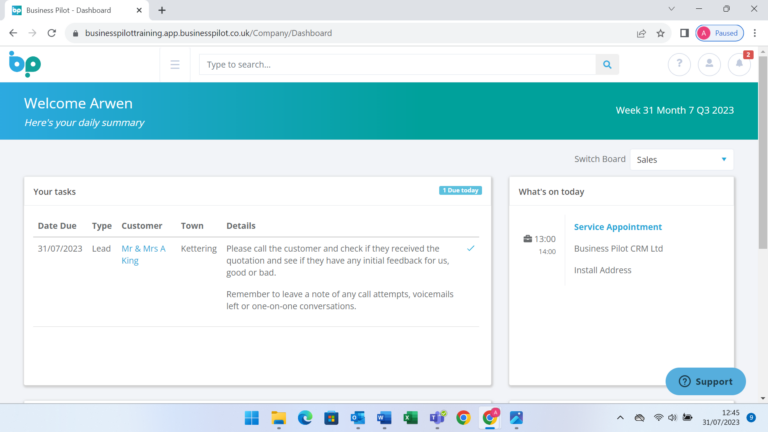
Task: Show hidden system tray icons
Action: tap(620, 418)
